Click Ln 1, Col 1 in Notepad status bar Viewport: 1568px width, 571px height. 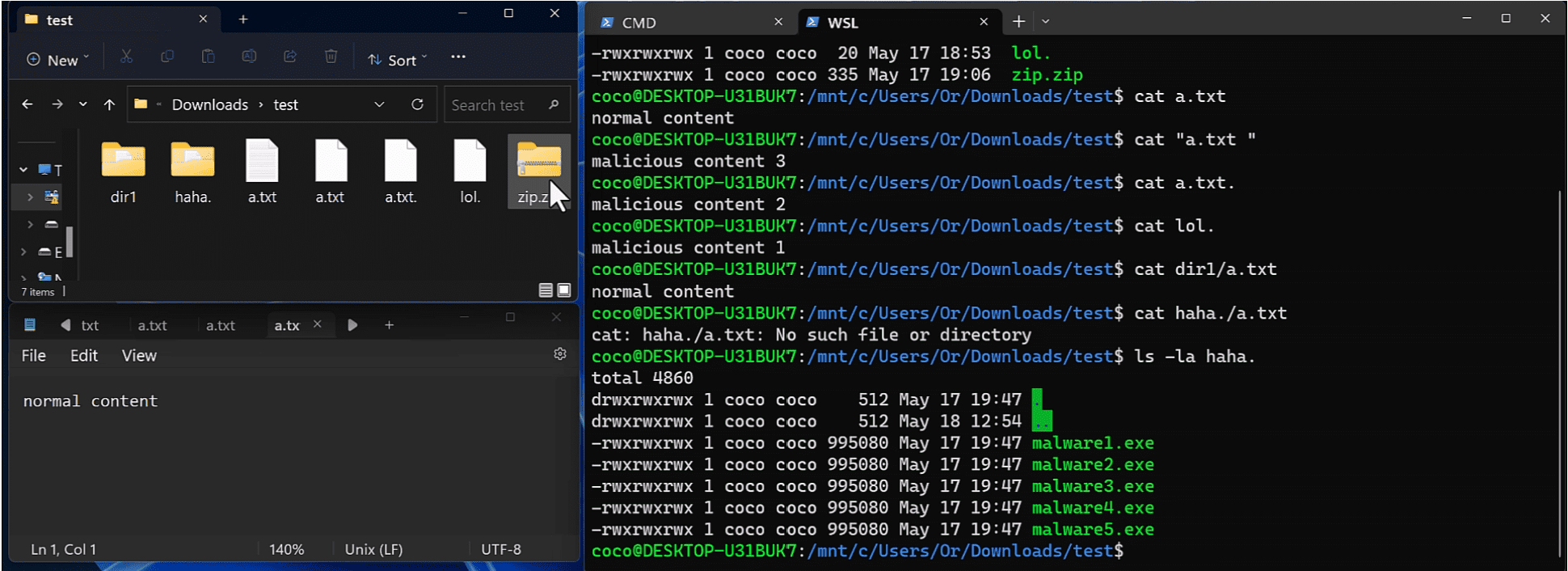click(x=63, y=549)
